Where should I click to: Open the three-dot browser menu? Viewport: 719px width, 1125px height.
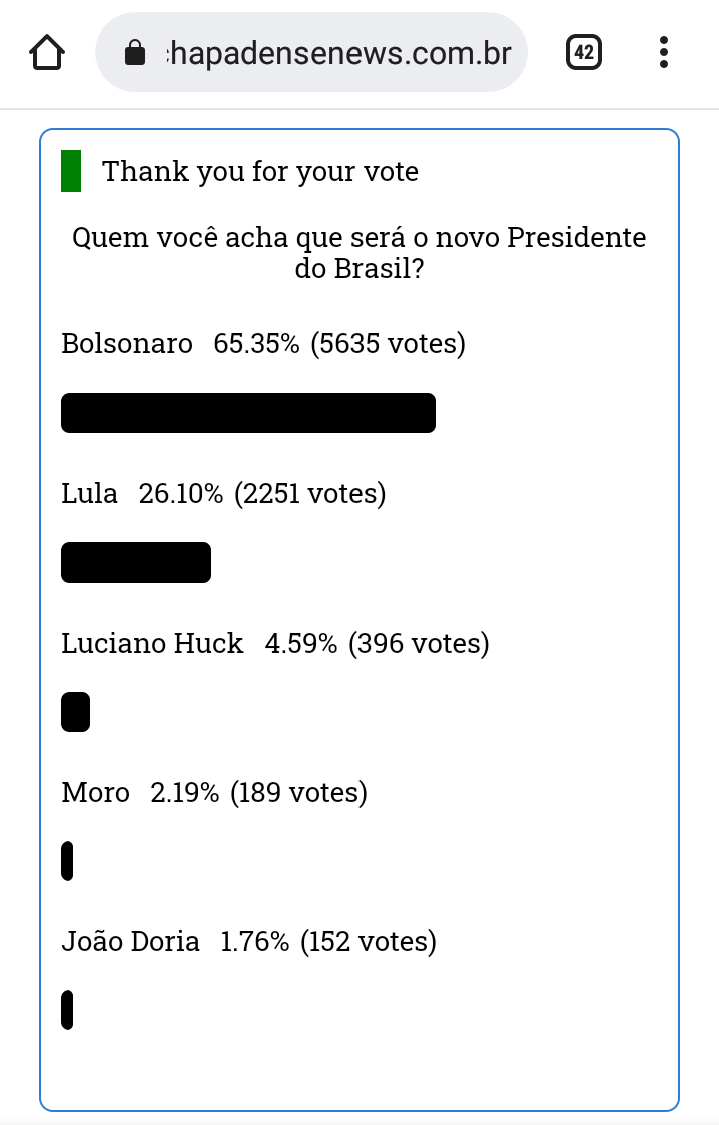point(664,52)
